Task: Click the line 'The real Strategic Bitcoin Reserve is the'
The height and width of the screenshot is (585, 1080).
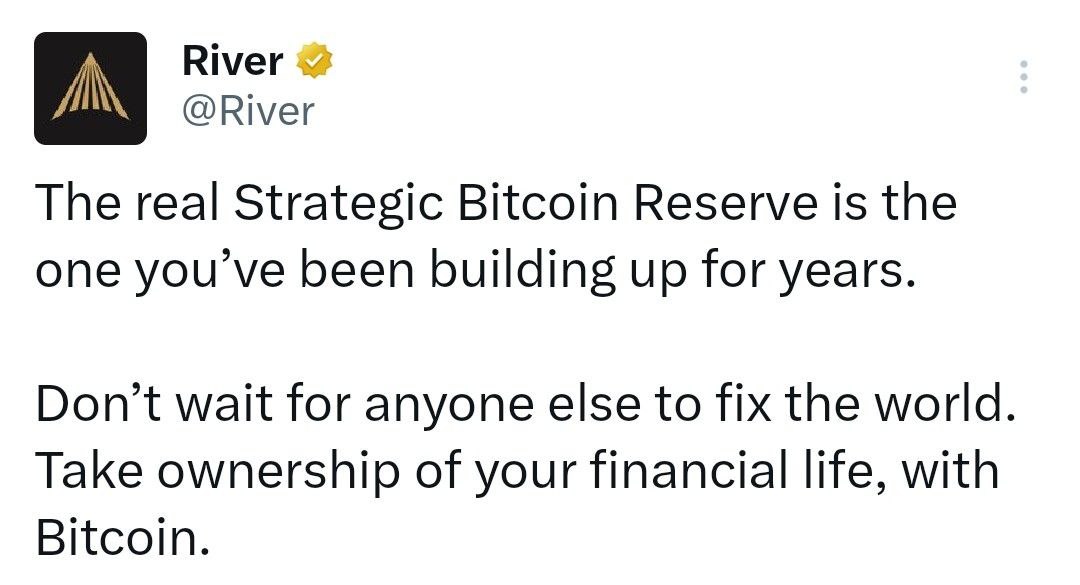Action: [x=496, y=204]
